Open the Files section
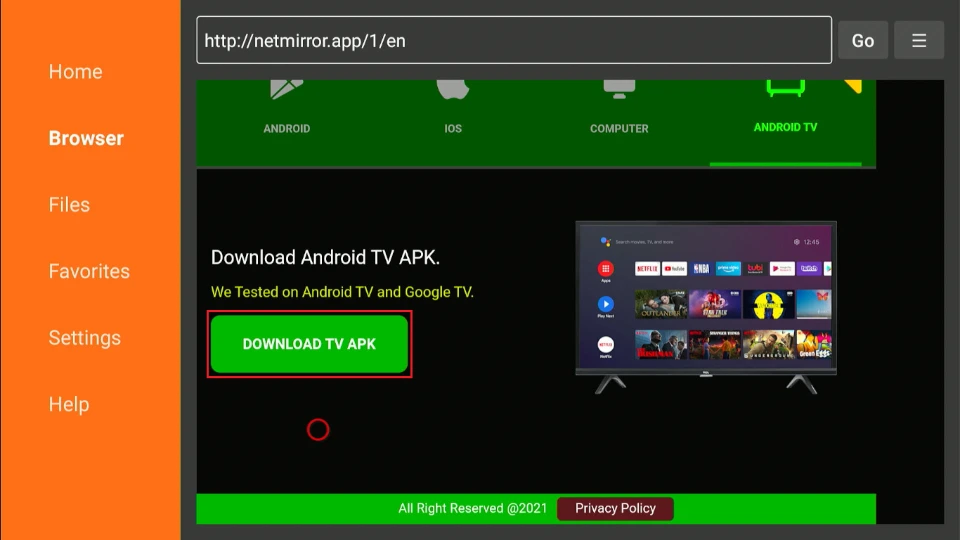960x540 pixels. [x=69, y=204]
